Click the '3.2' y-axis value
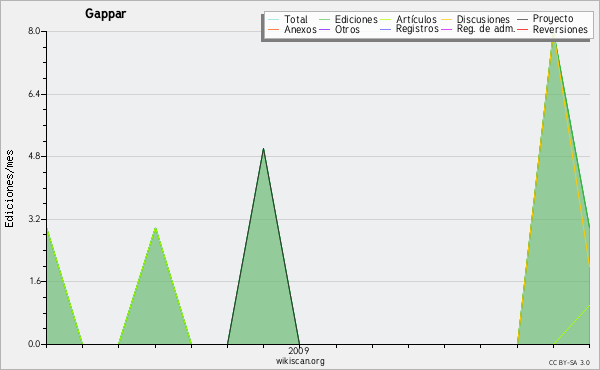 pos(34,219)
